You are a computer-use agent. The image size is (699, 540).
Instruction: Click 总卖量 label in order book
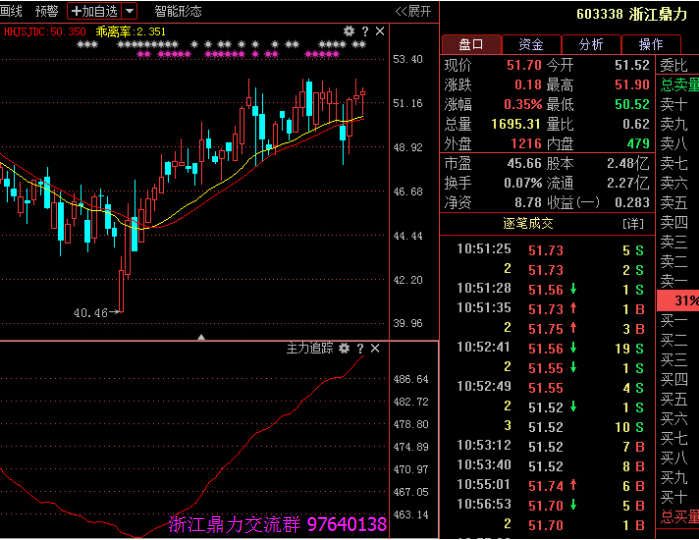[679, 85]
